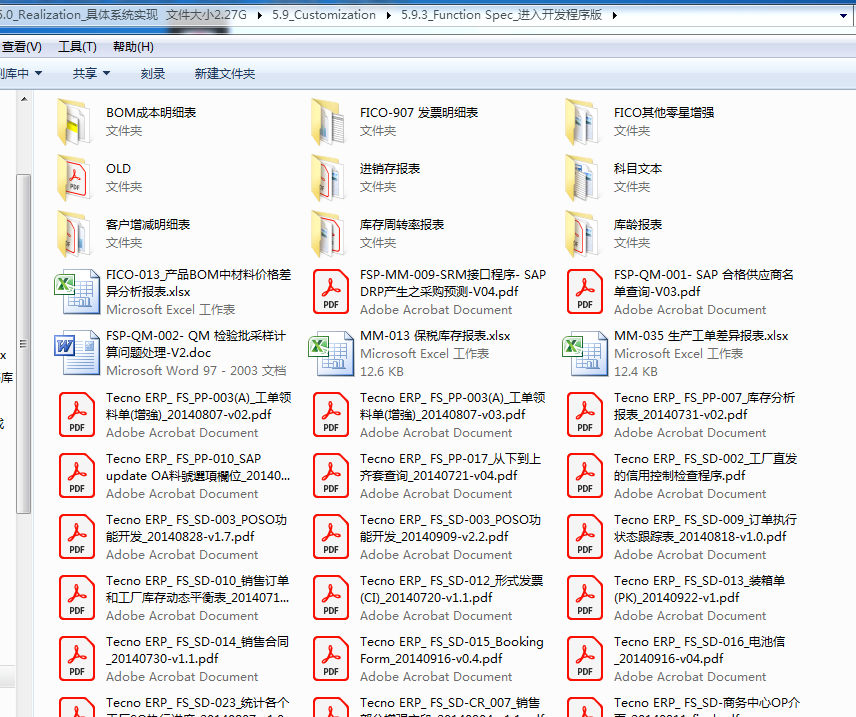The width and height of the screenshot is (856, 717).
Task: Select file name Booking Form_20140916-v0.4.pdf
Action: (451, 650)
